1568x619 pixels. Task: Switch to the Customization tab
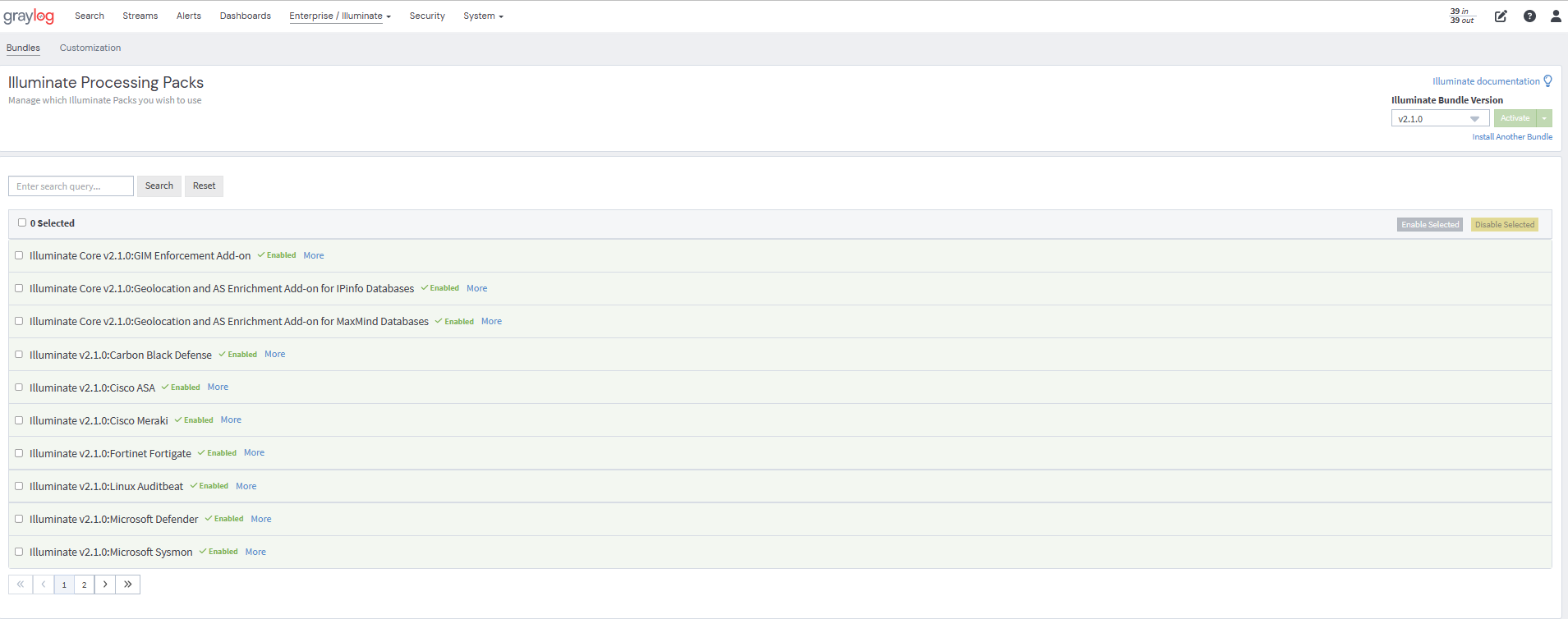point(90,48)
